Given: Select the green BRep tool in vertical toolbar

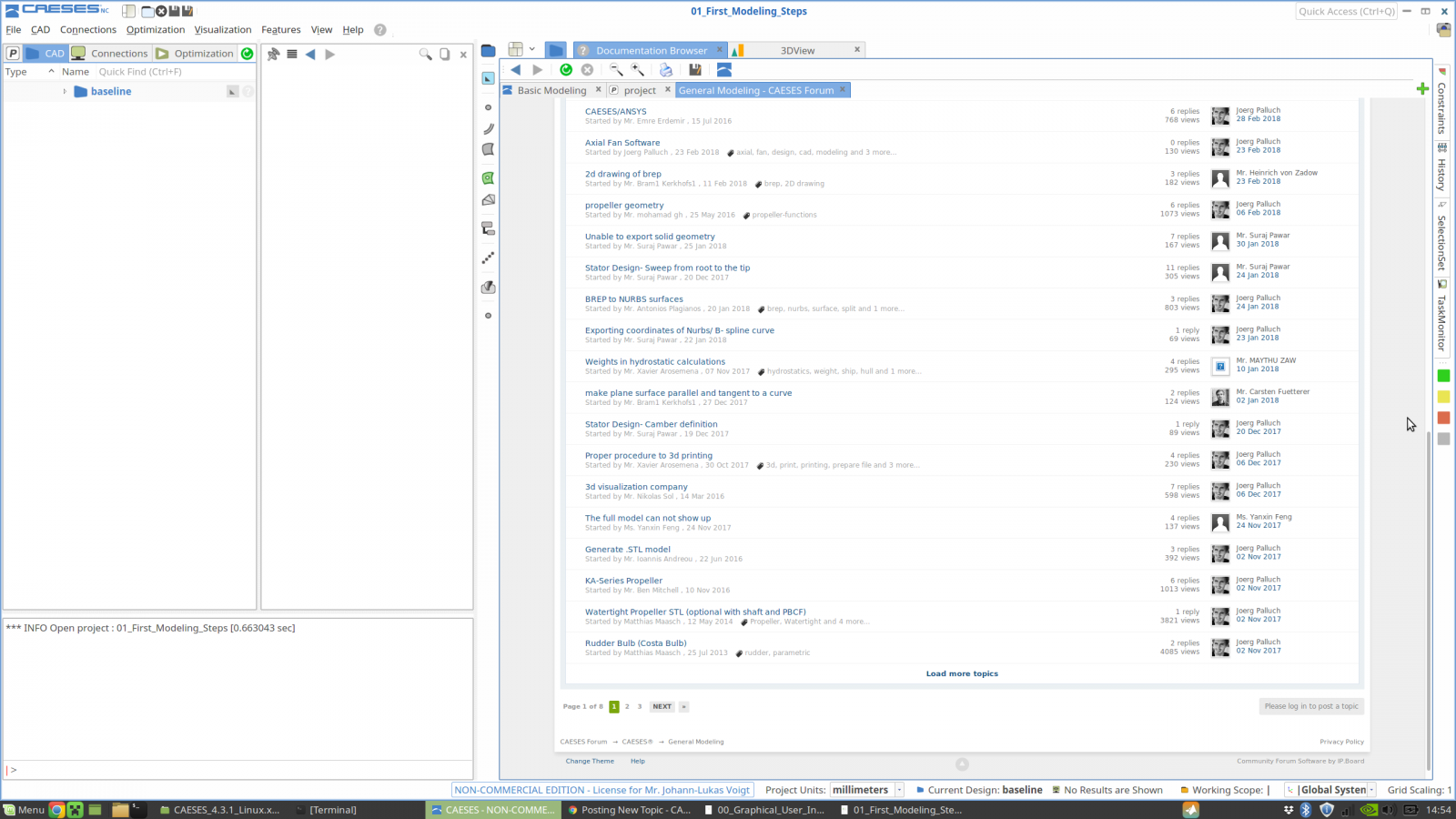Looking at the screenshot, I should click(x=489, y=178).
